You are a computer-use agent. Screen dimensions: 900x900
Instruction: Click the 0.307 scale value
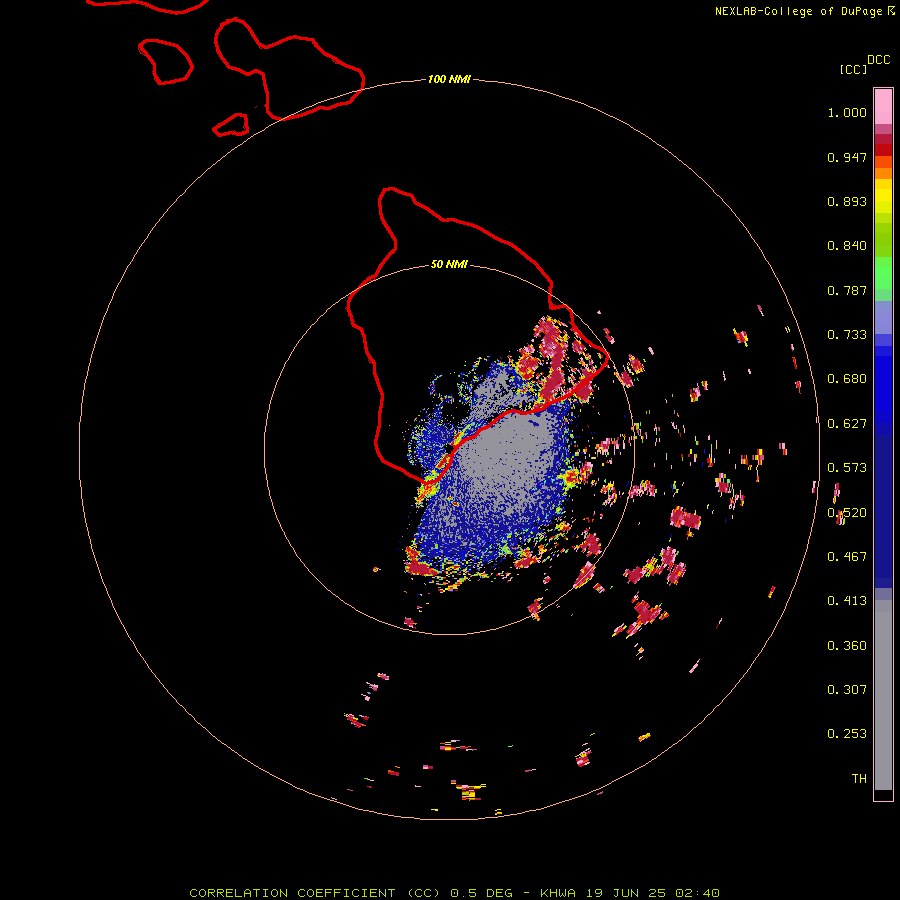(x=847, y=690)
